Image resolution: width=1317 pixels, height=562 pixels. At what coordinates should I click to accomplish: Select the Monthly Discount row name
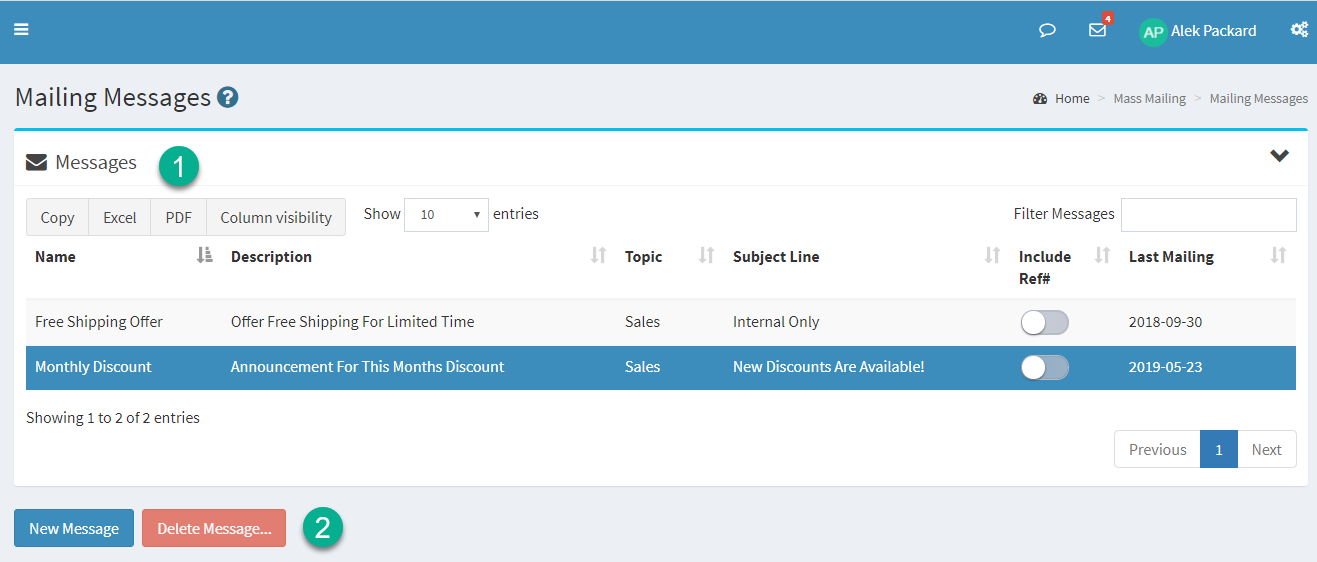[93, 367]
